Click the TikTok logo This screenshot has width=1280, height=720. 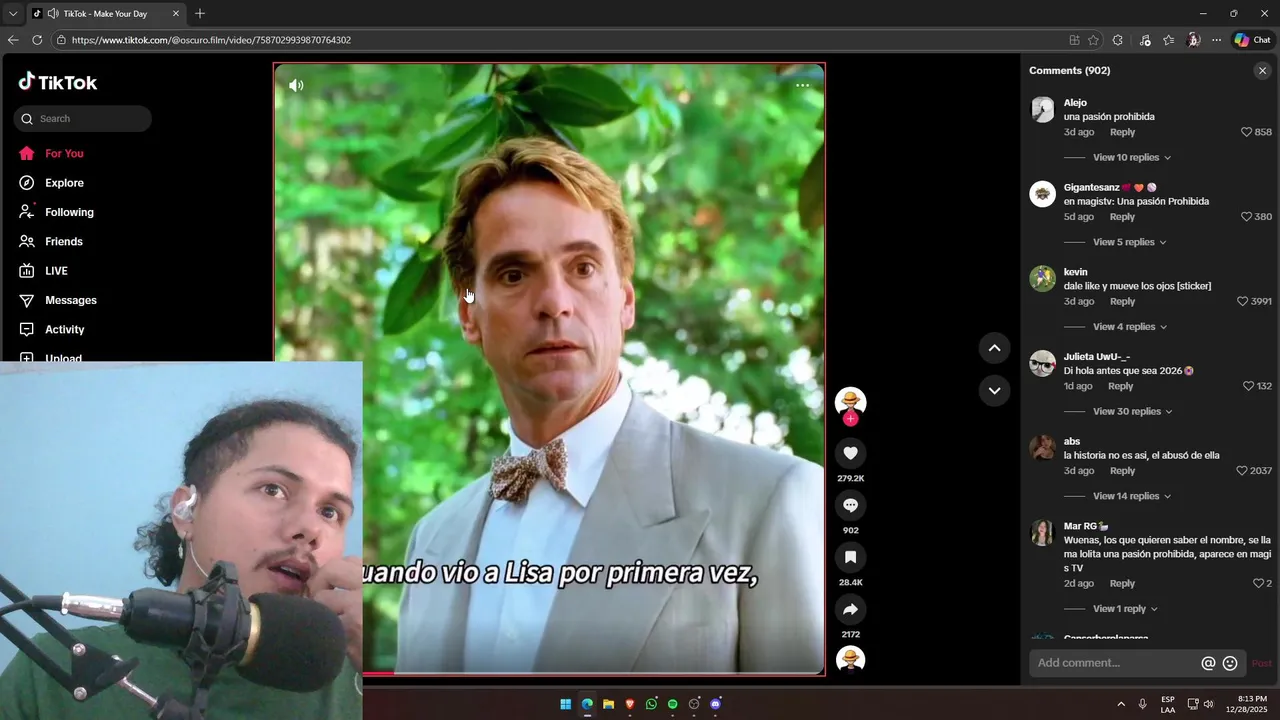pos(58,82)
